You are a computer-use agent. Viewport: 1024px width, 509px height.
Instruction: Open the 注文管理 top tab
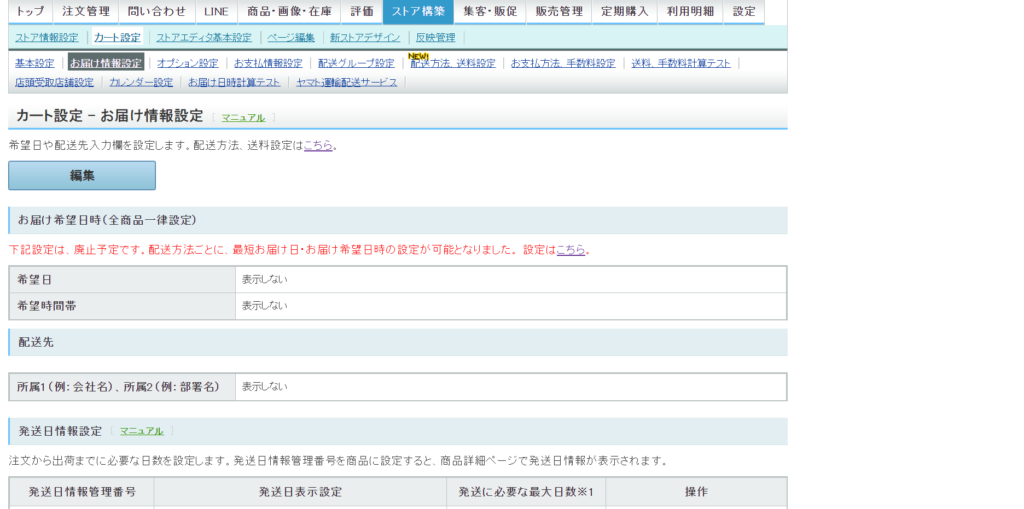coord(85,12)
